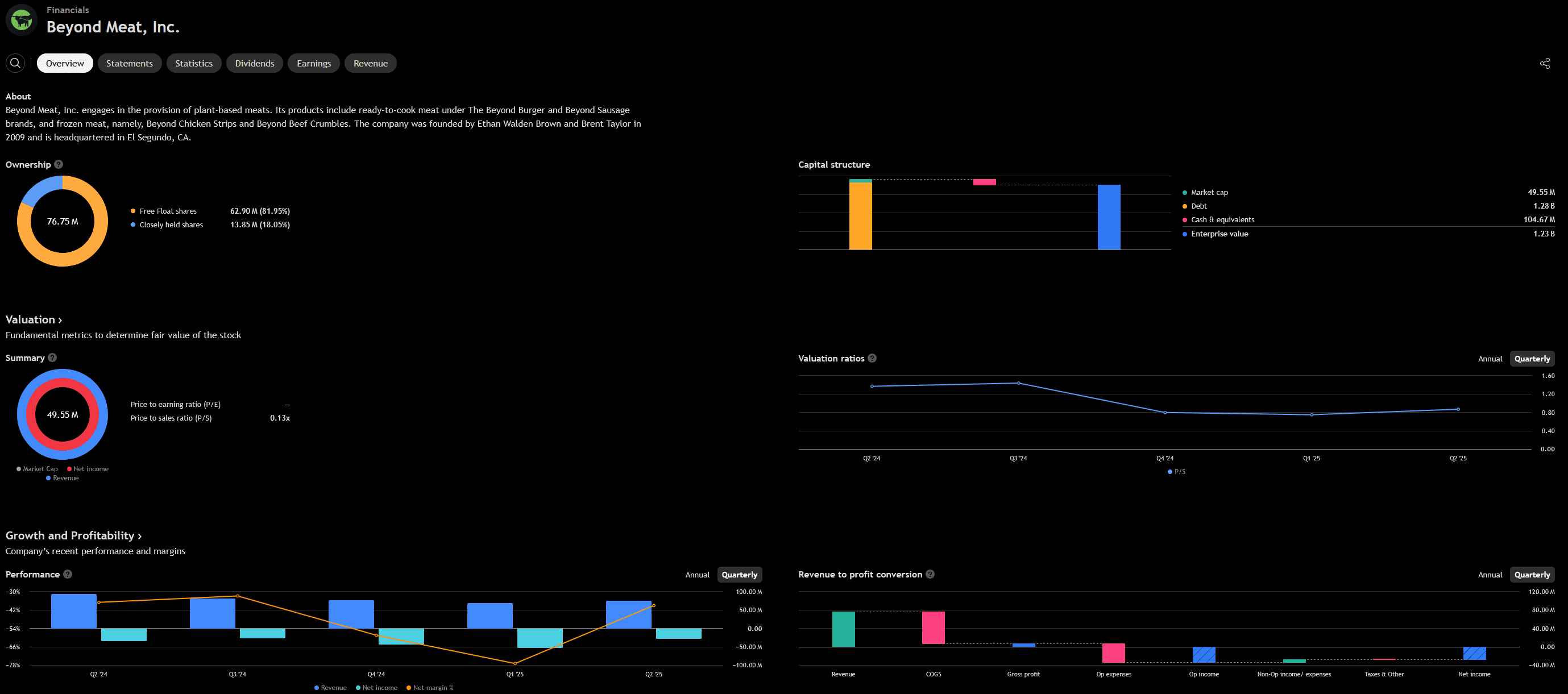Click the ownership donut chart center
The image size is (1568, 694).
click(63, 222)
